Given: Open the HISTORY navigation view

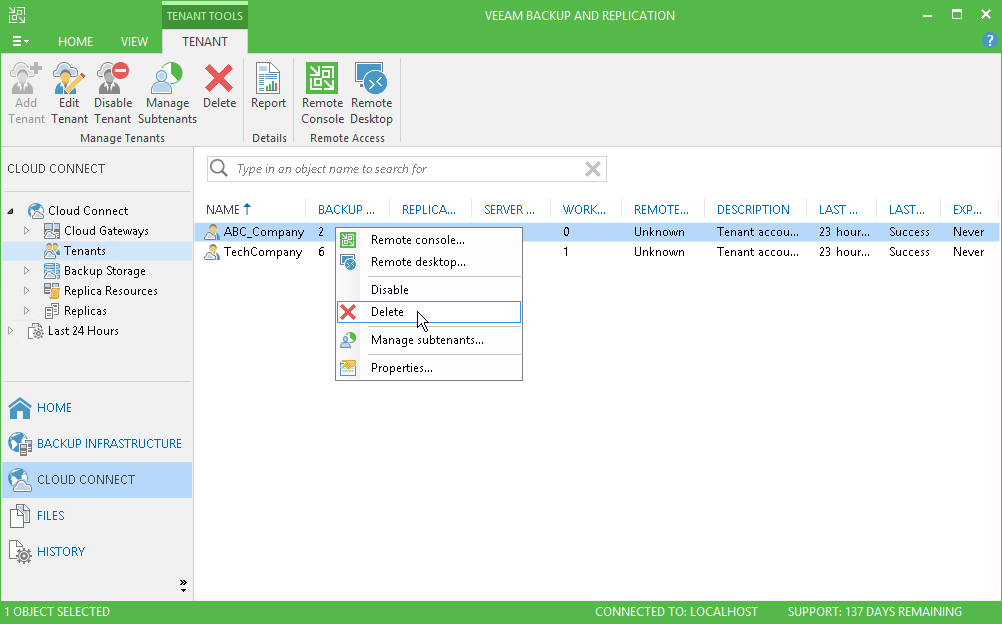Looking at the screenshot, I should [97, 551].
